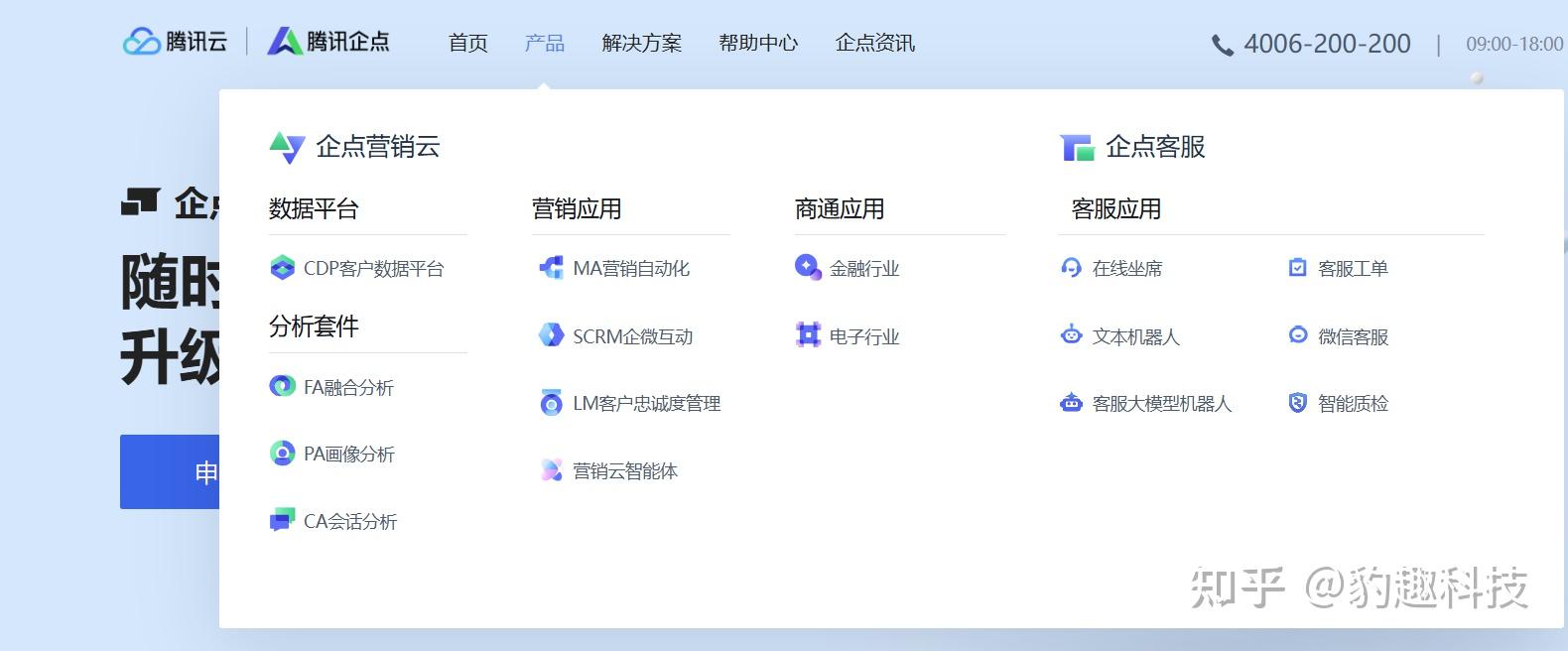
Task: Open the 企点资讯 nav item
Action: point(875,43)
